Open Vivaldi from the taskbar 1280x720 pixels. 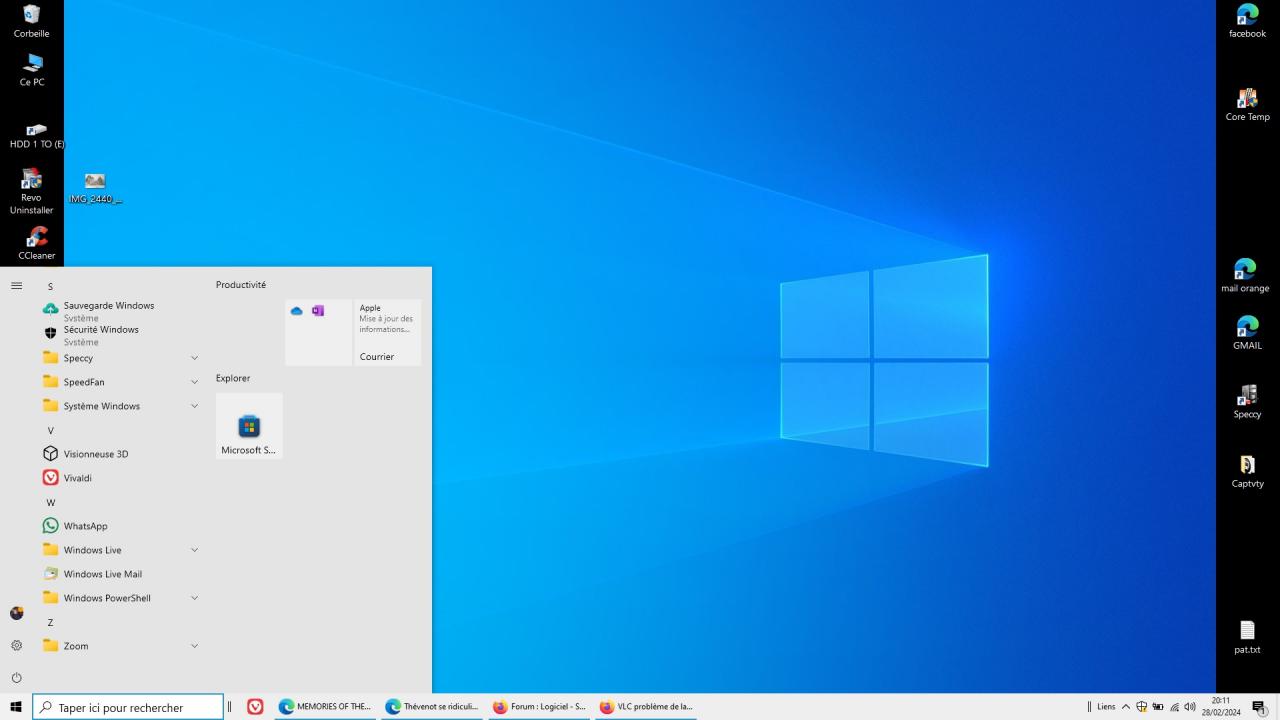click(x=255, y=707)
